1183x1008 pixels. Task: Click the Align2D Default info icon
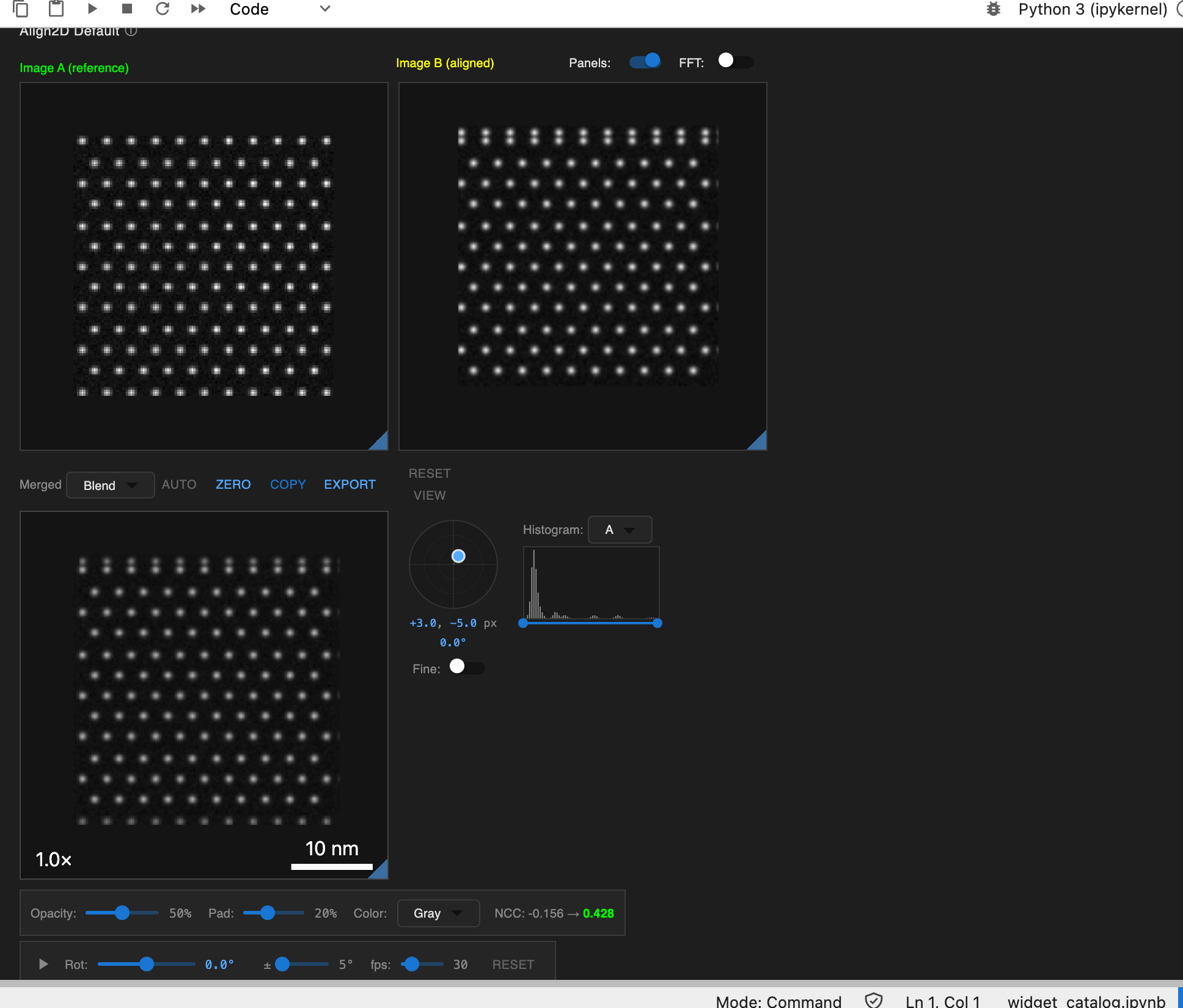coord(131,31)
